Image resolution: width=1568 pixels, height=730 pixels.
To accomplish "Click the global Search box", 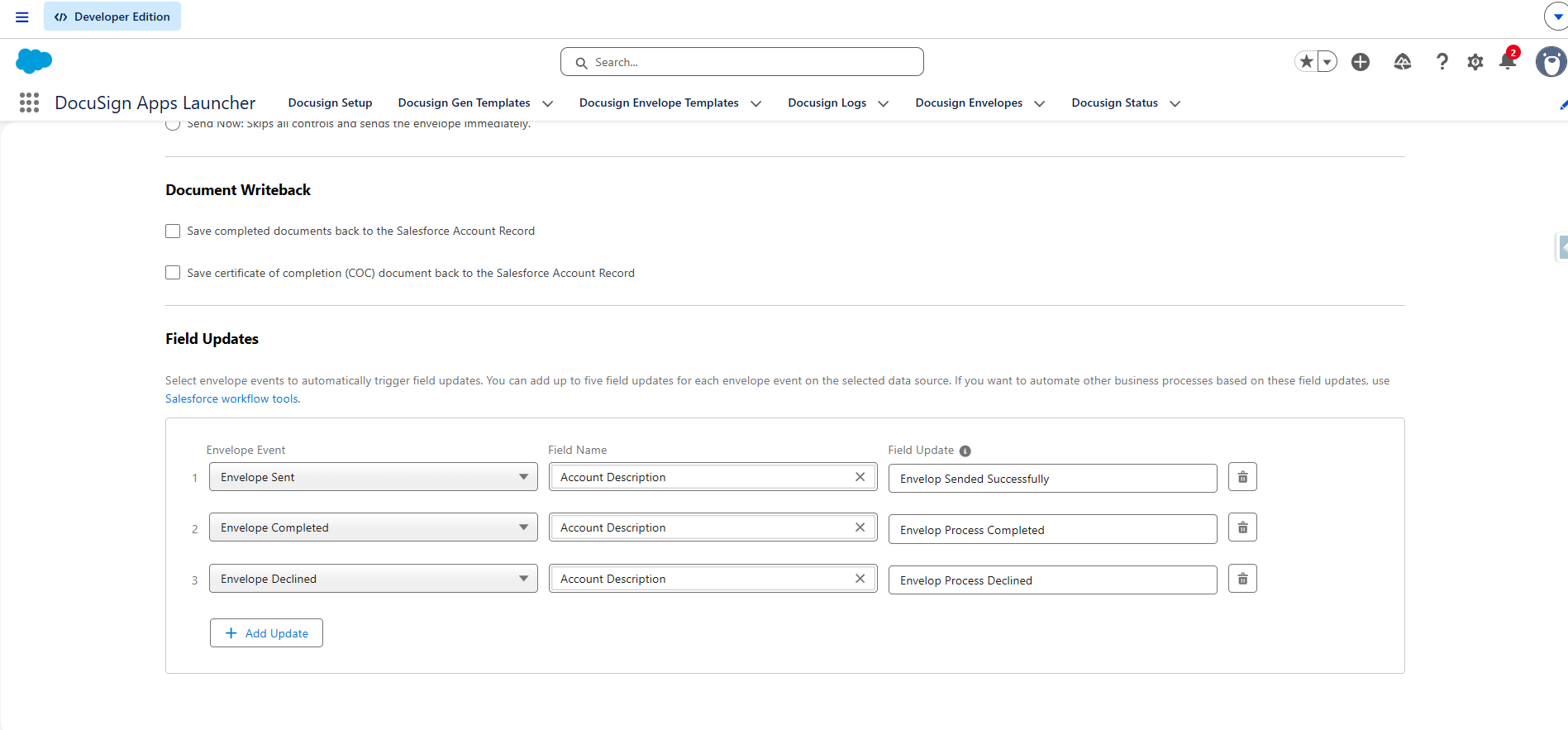I will coord(741,62).
